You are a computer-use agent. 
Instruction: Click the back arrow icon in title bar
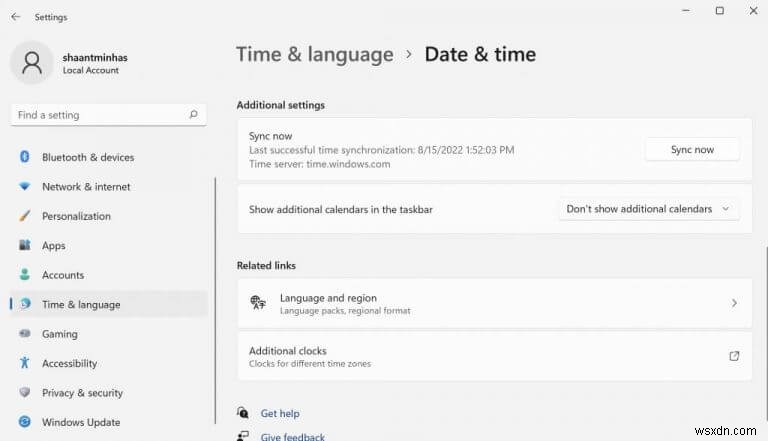(15, 17)
